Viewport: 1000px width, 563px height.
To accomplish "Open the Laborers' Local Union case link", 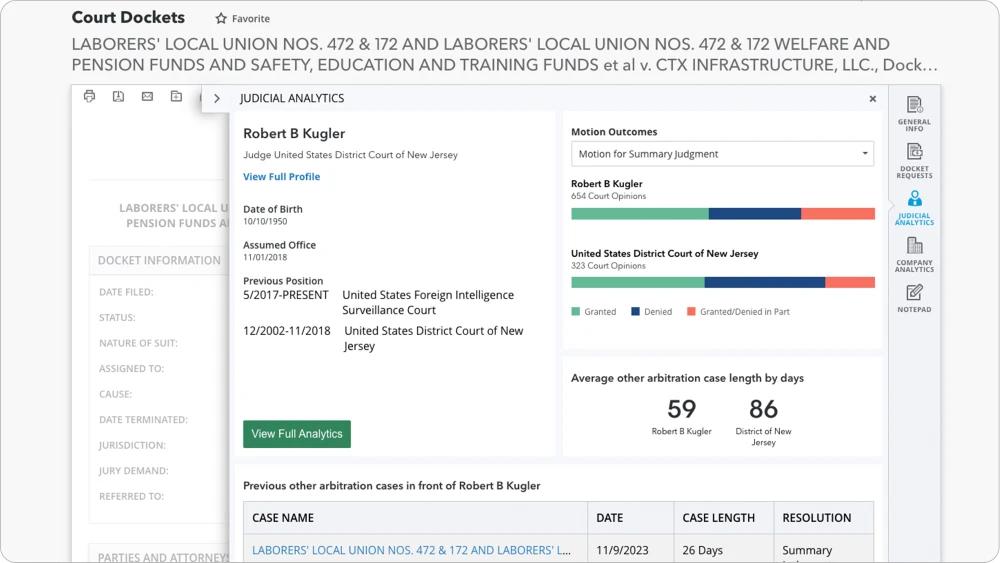I will point(411,550).
